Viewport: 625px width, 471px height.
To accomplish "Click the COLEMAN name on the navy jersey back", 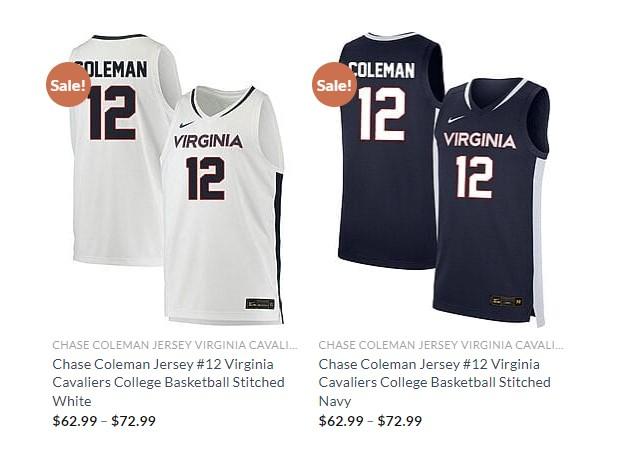I will 382,70.
